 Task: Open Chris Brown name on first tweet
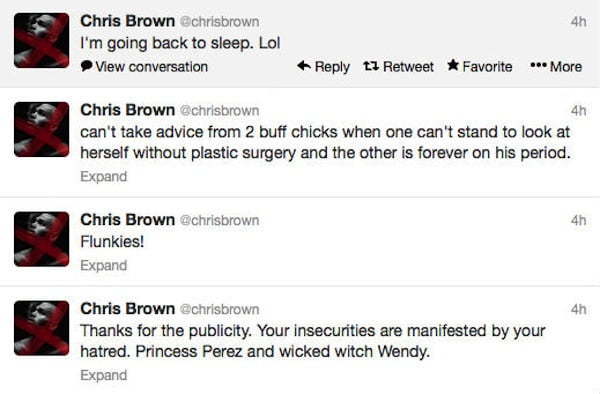(127, 21)
